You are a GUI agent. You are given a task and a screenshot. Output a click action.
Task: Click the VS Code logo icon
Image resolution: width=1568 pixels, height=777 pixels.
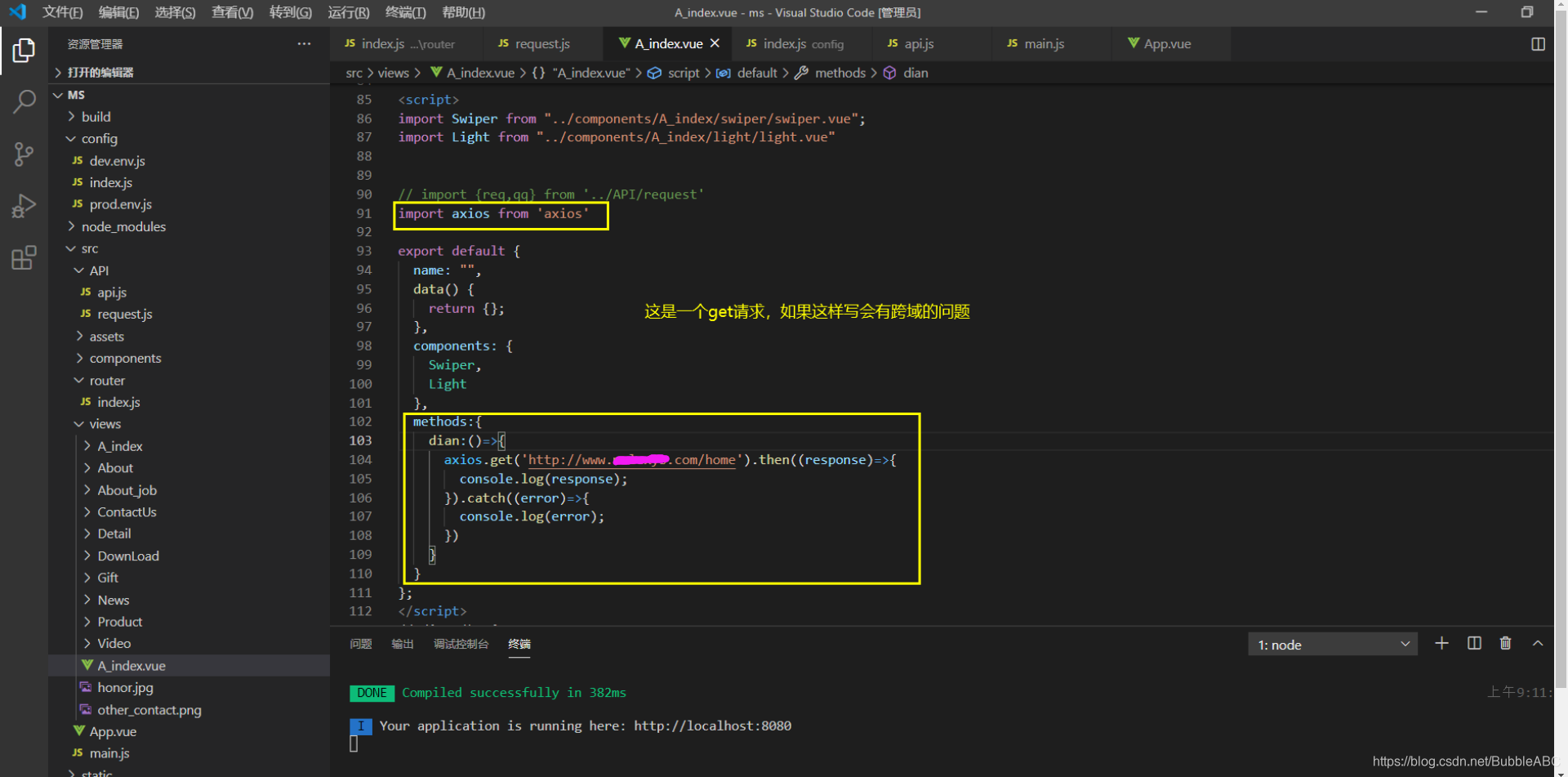click(17, 12)
